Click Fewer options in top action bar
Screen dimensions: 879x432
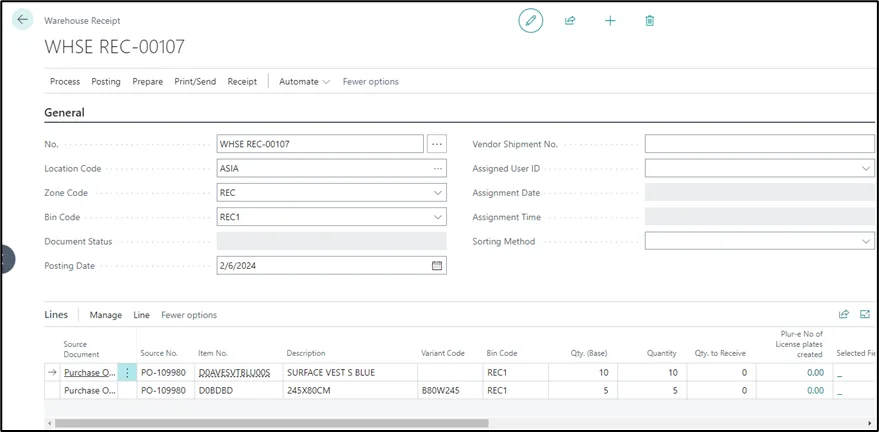[371, 81]
